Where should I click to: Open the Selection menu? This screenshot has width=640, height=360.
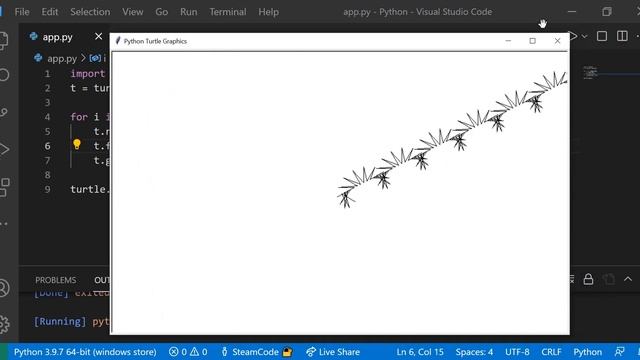[x=90, y=12]
